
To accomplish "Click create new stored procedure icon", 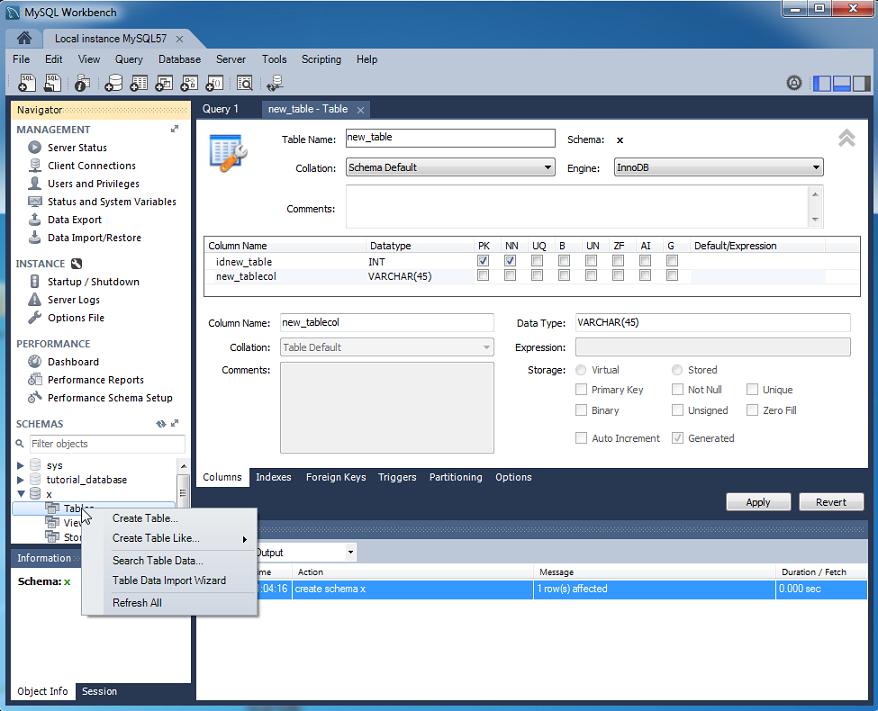I will 189,83.
